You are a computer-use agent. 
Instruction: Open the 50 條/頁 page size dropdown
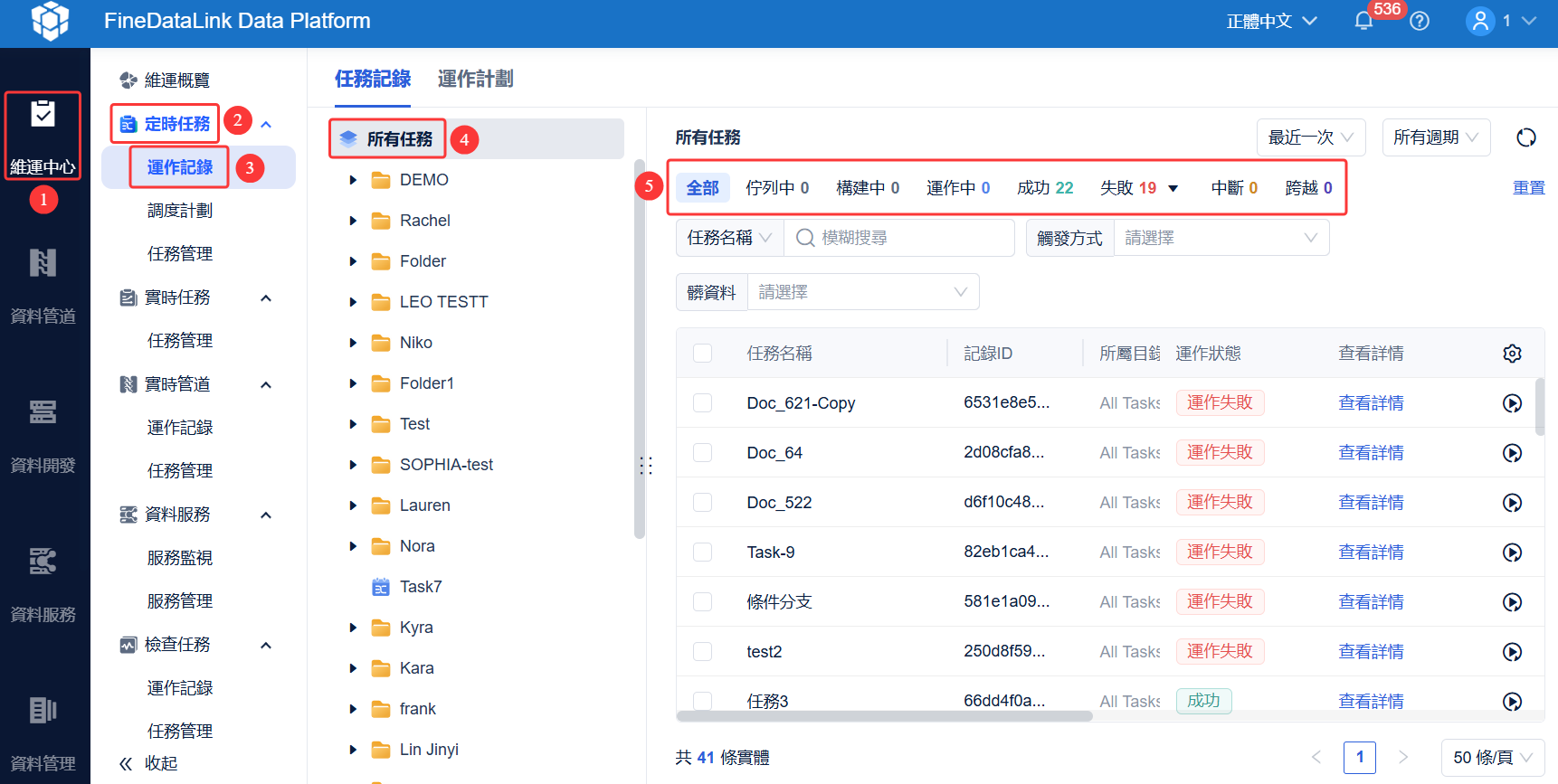pyautogui.click(x=1493, y=758)
